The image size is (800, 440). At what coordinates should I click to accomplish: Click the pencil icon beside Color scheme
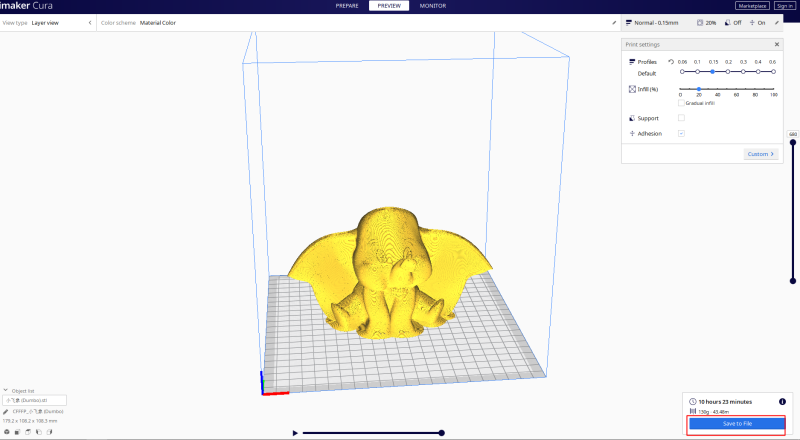tap(614, 23)
